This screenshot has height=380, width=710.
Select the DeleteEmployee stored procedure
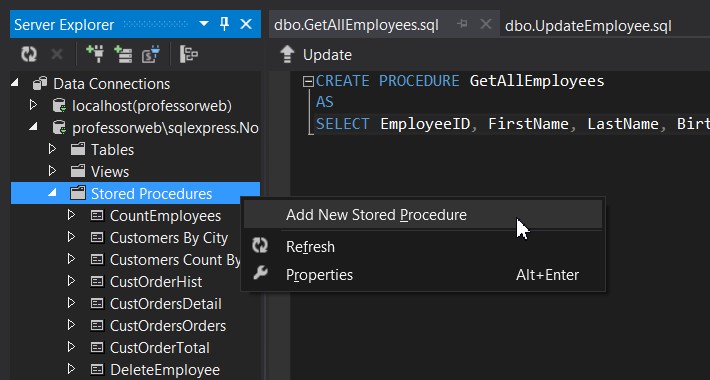pos(165,370)
